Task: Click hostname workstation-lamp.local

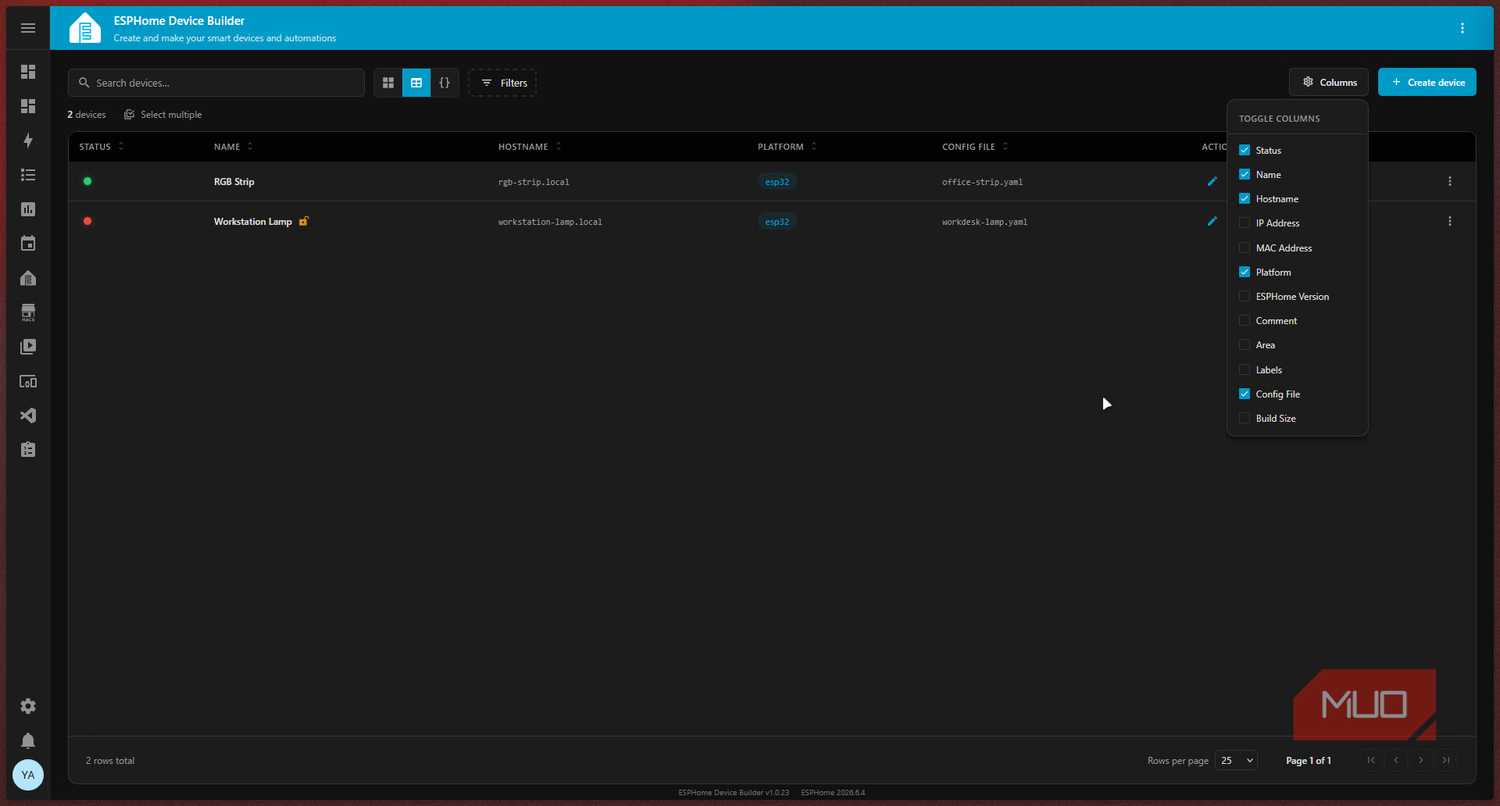Action: point(550,222)
